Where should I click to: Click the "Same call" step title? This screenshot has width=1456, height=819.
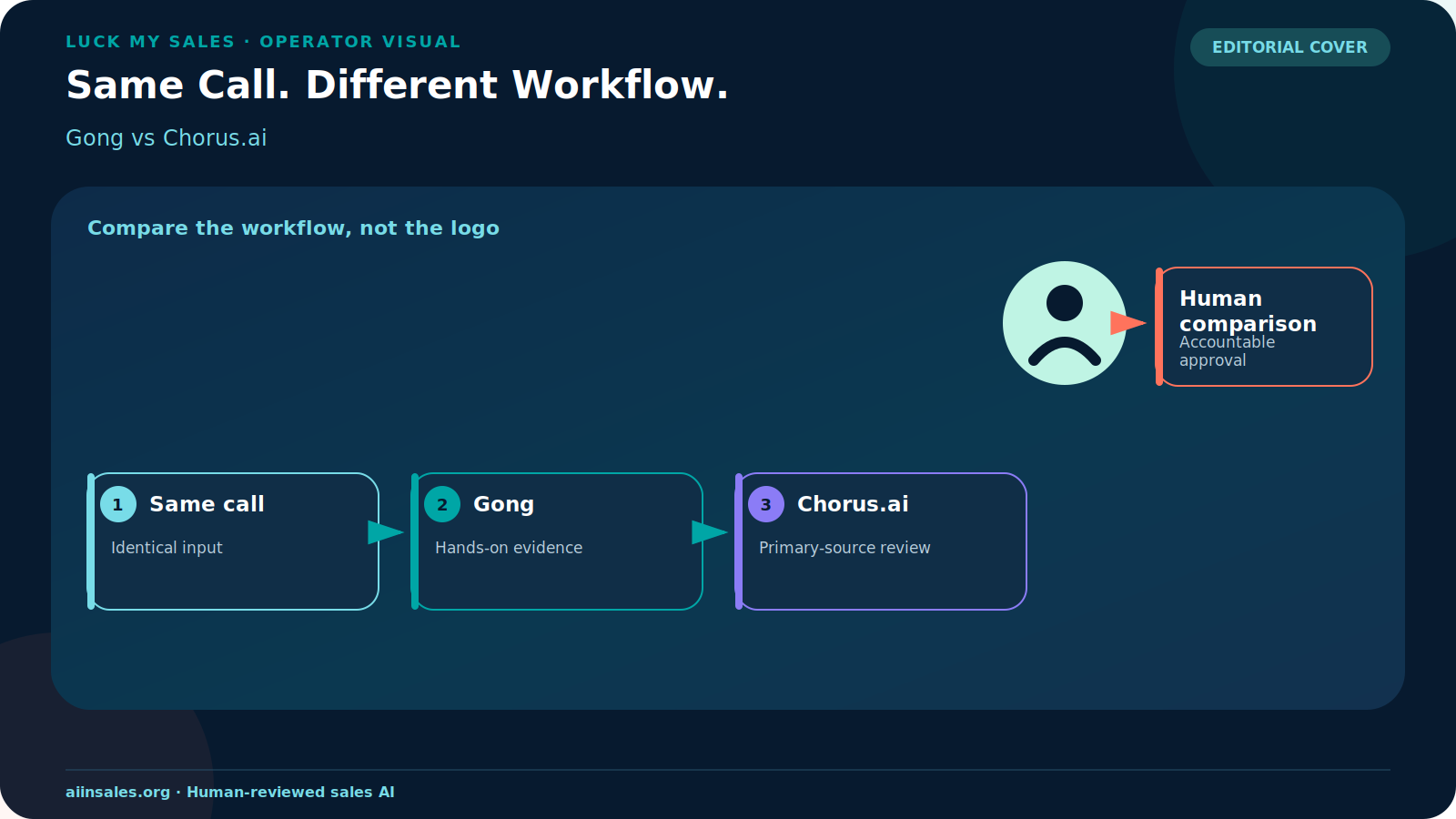[x=207, y=504]
